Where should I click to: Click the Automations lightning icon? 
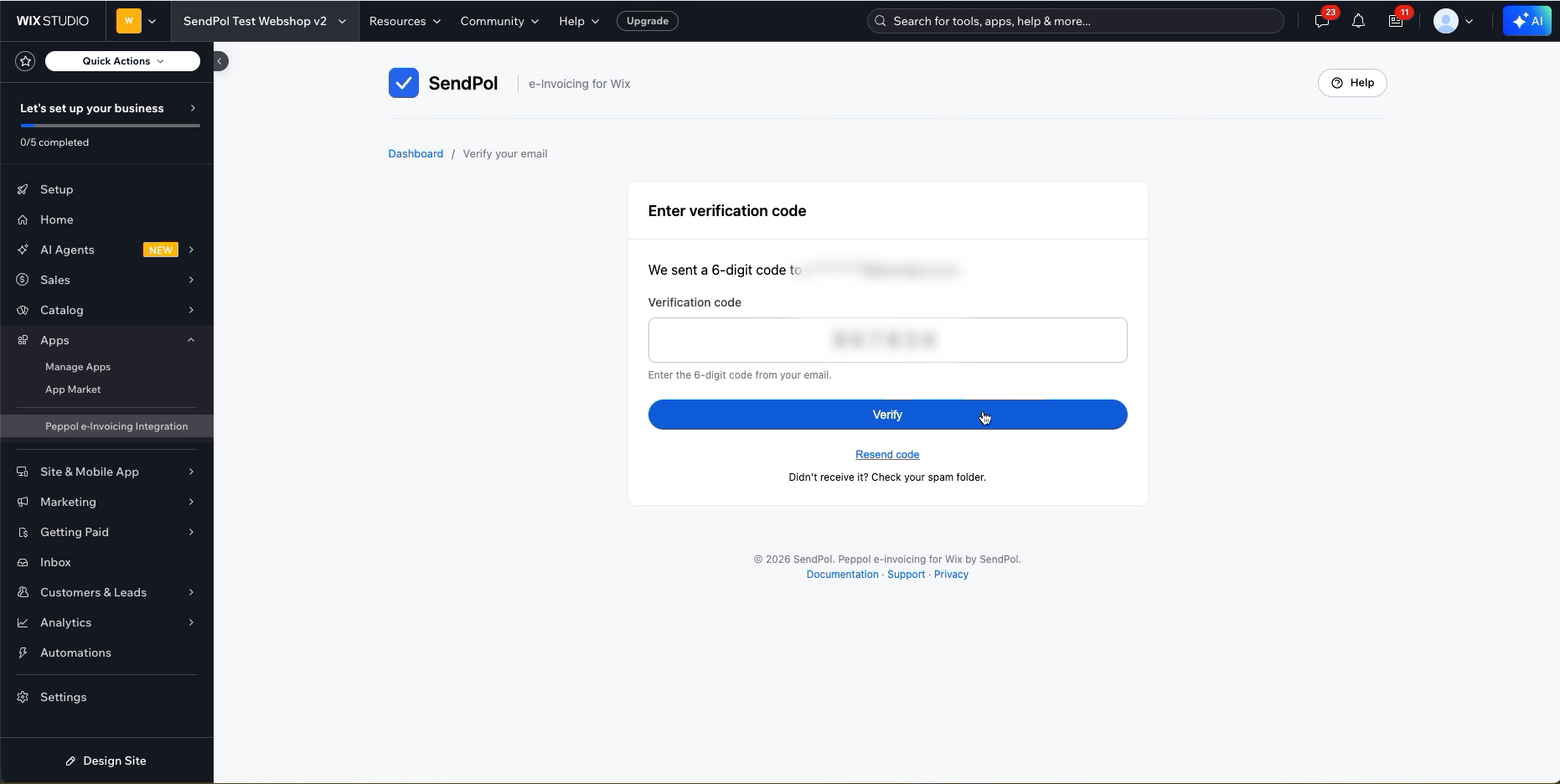click(x=23, y=652)
